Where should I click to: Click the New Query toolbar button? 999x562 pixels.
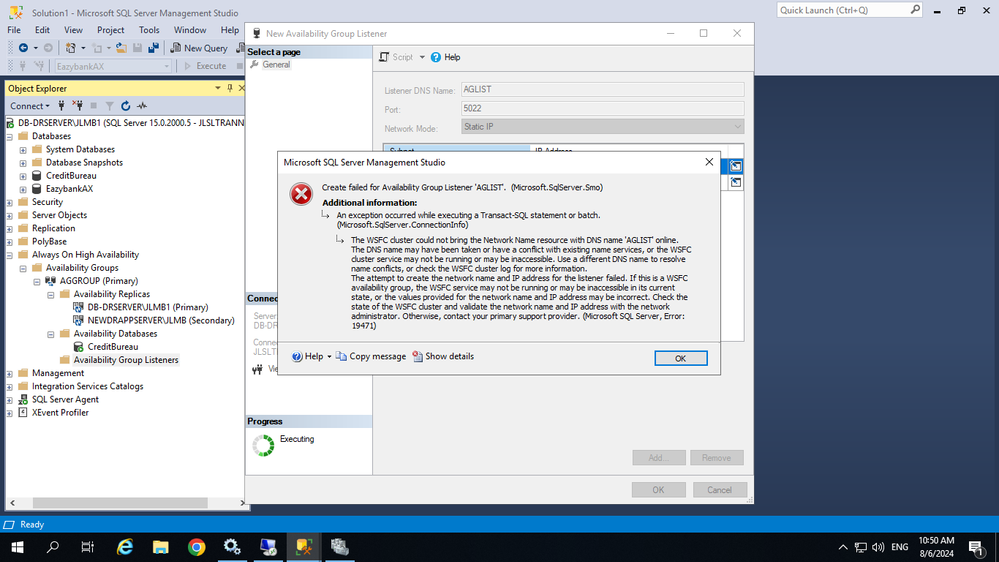pos(199,48)
